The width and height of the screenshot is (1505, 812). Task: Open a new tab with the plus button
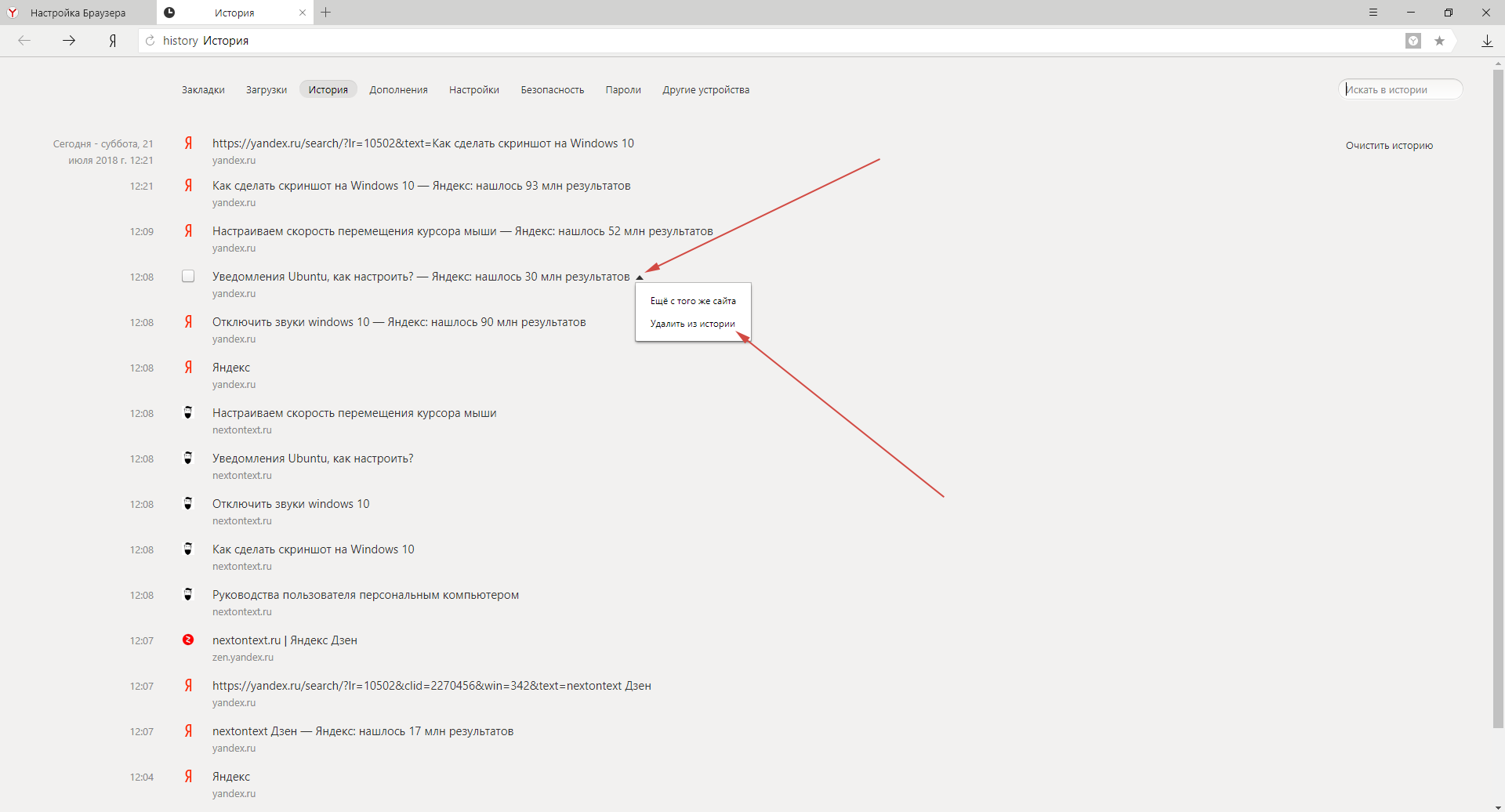coord(326,13)
